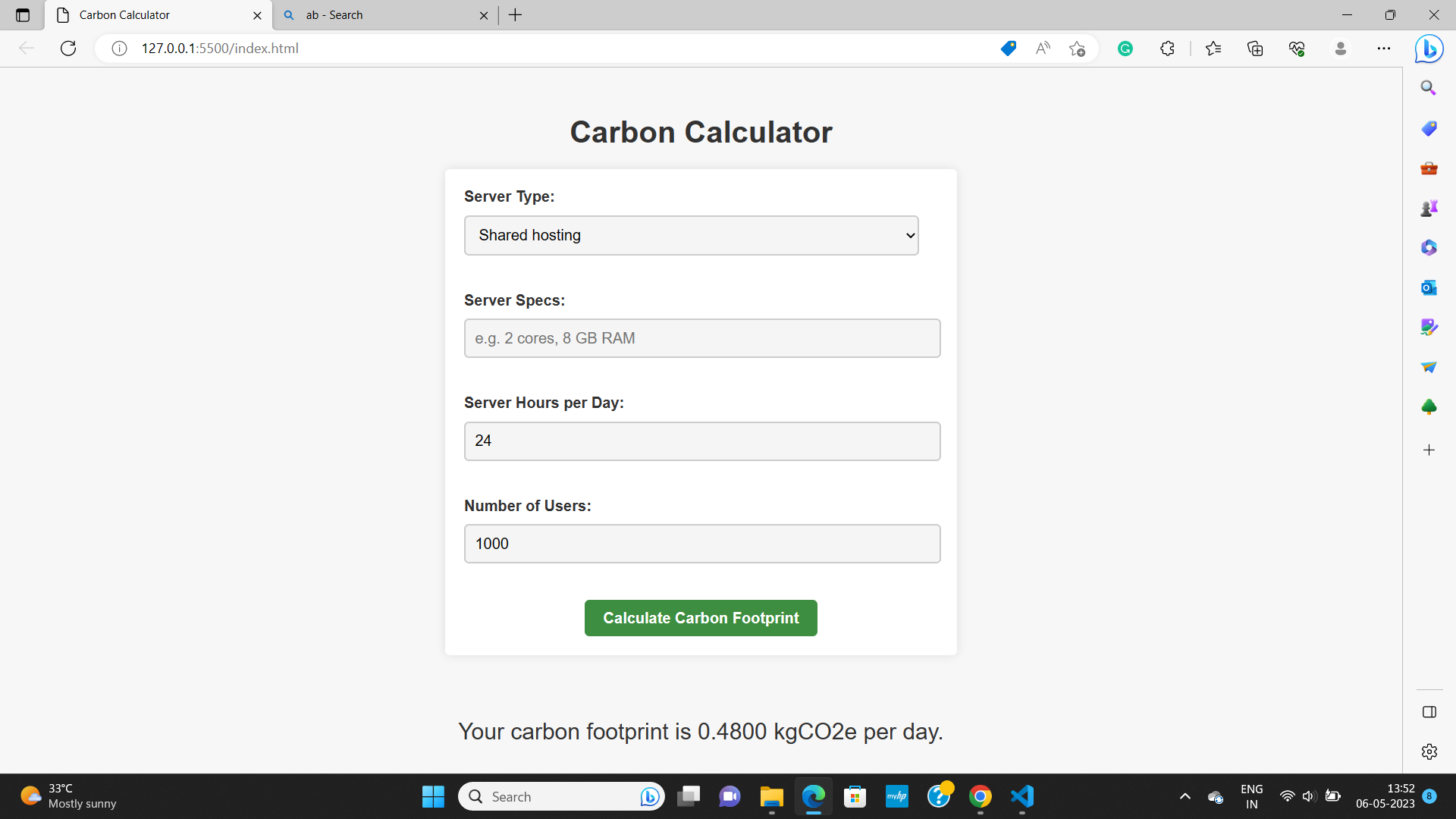
Task: Open the Settings and more menu
Action: tap(1383, 48)
